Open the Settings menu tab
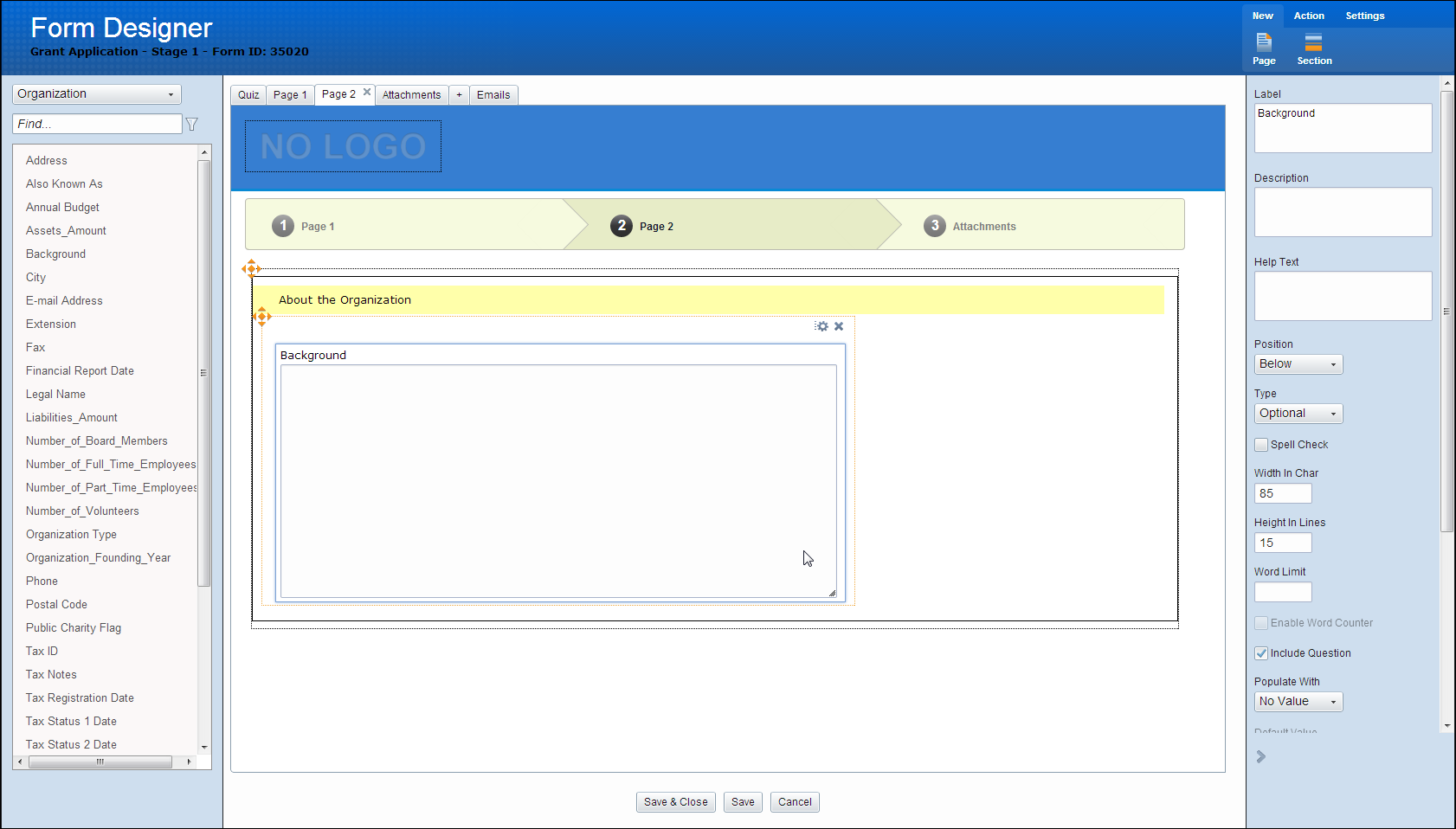Image resolution: width=1456 pixels, height=829 pixels. pyautogui.click(x=1364, y=16)
